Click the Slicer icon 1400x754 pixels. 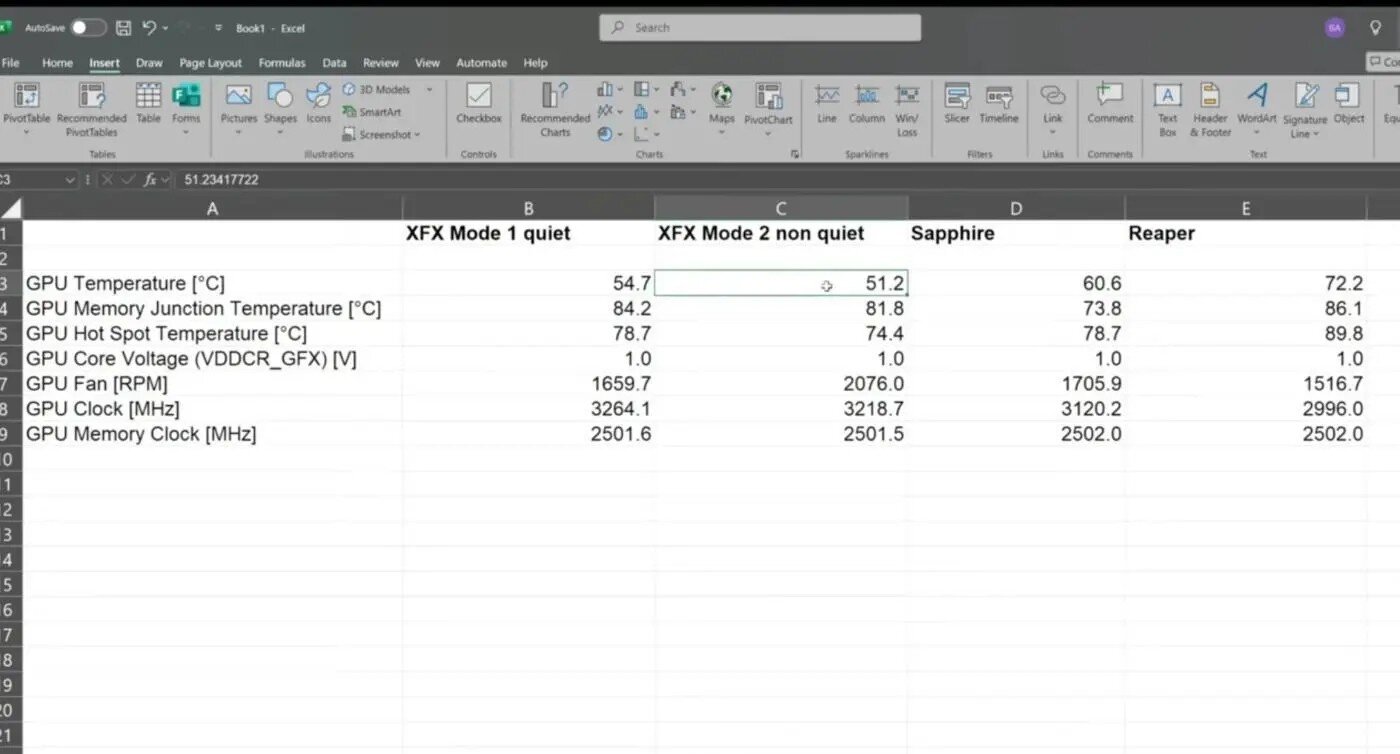click(957, 96)
